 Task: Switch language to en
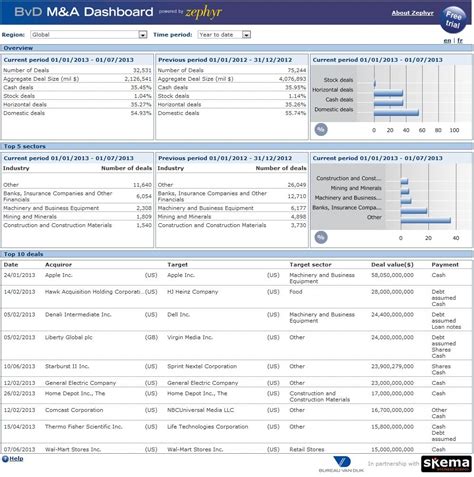(447, 41)
